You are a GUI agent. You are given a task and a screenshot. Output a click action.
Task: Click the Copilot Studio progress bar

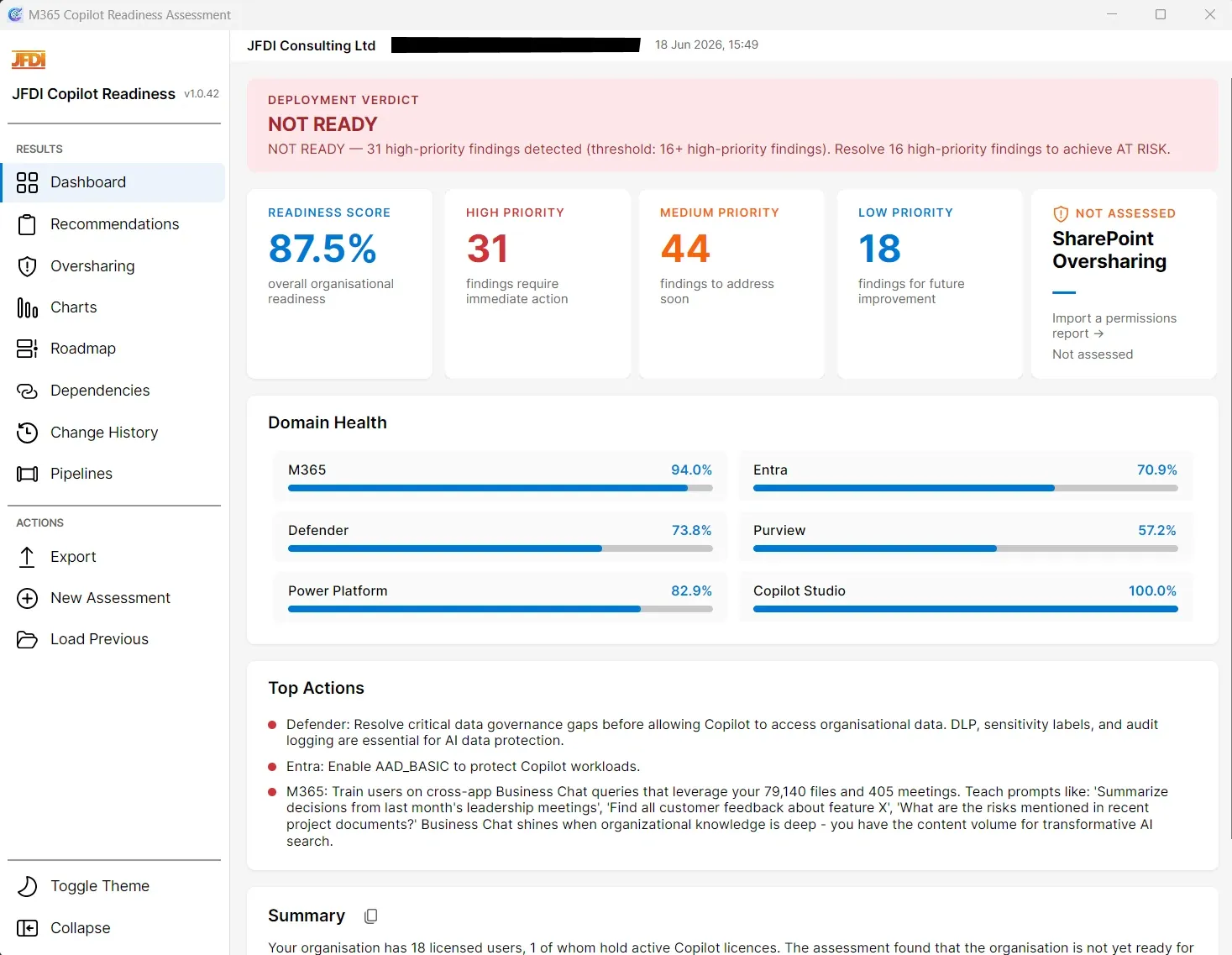click(965, 609)
